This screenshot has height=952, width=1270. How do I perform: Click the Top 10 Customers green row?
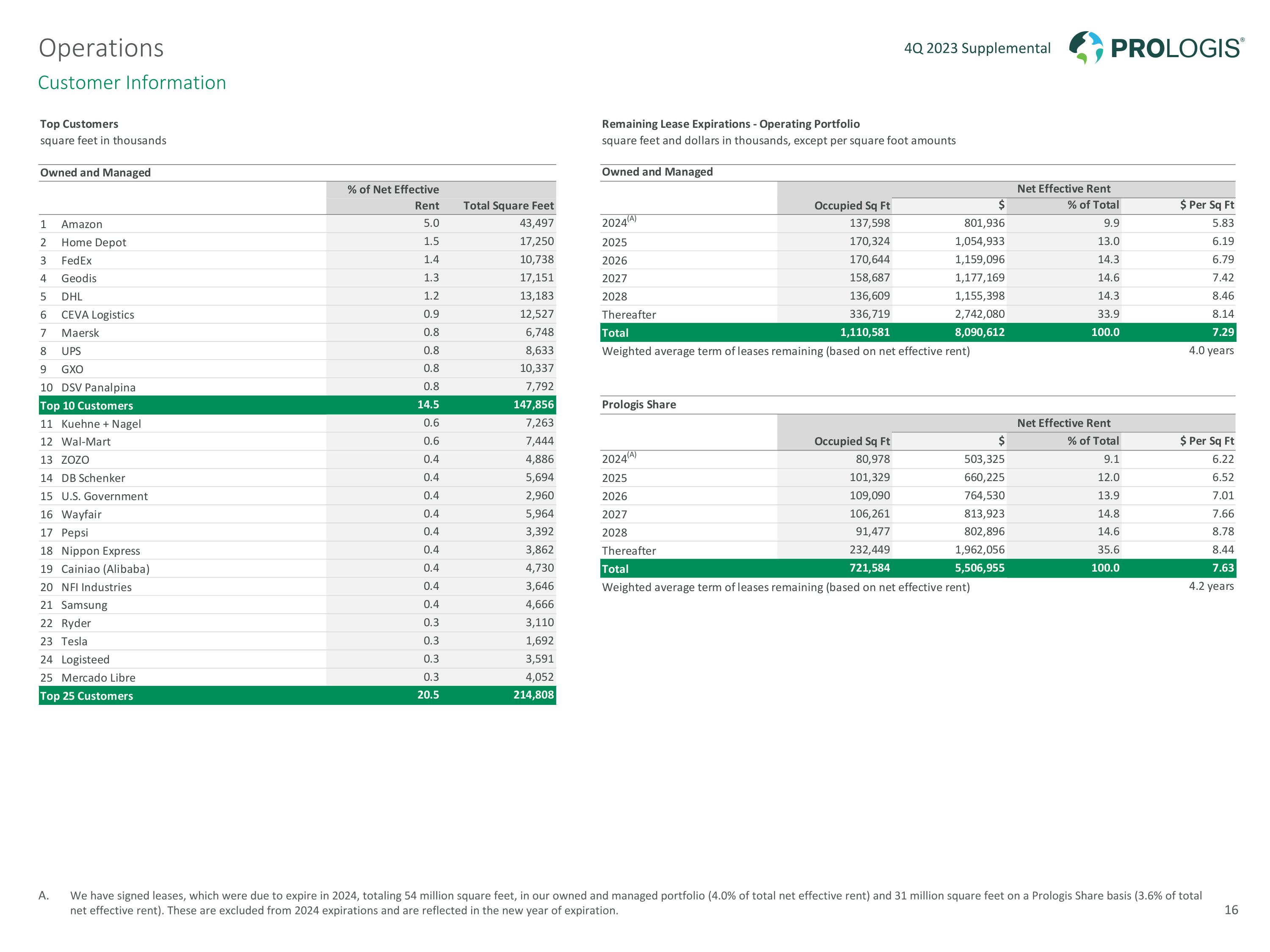pos(87,405)
